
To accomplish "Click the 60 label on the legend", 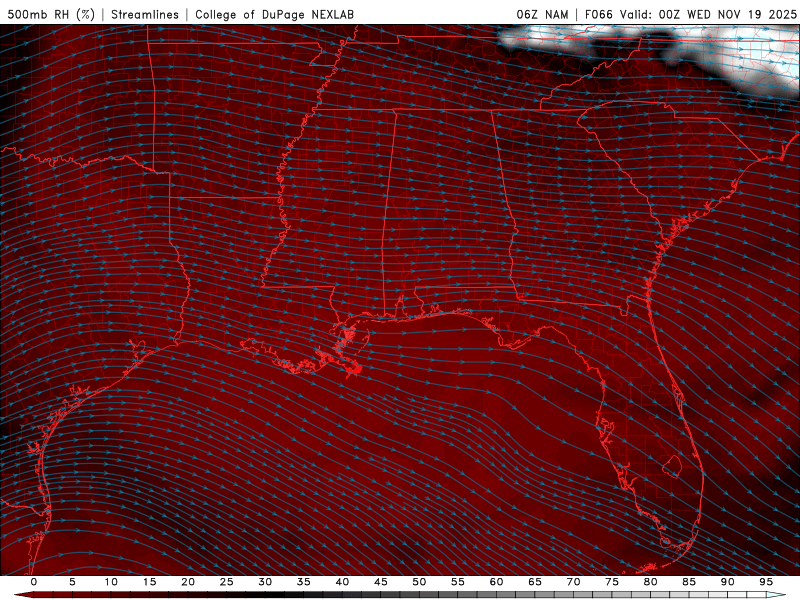I will [496, 582].
